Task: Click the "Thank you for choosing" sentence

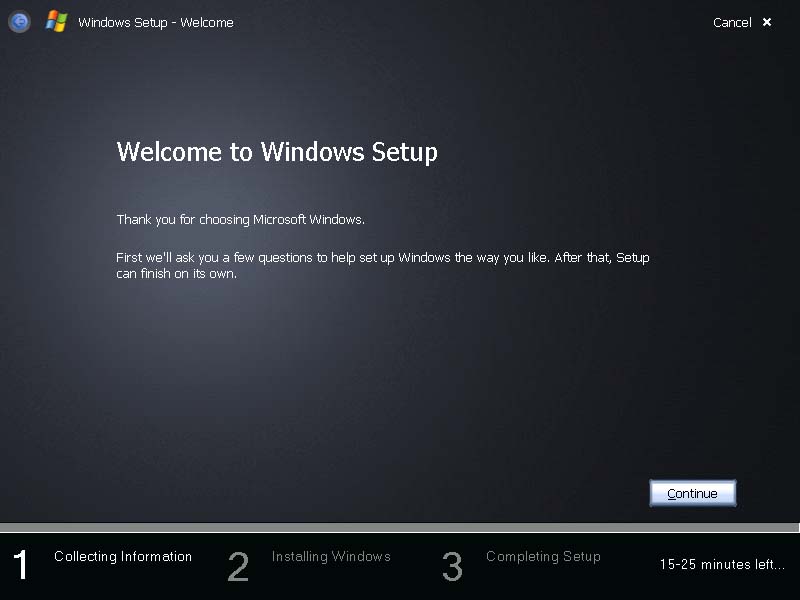Action: (x=240, y=219)
